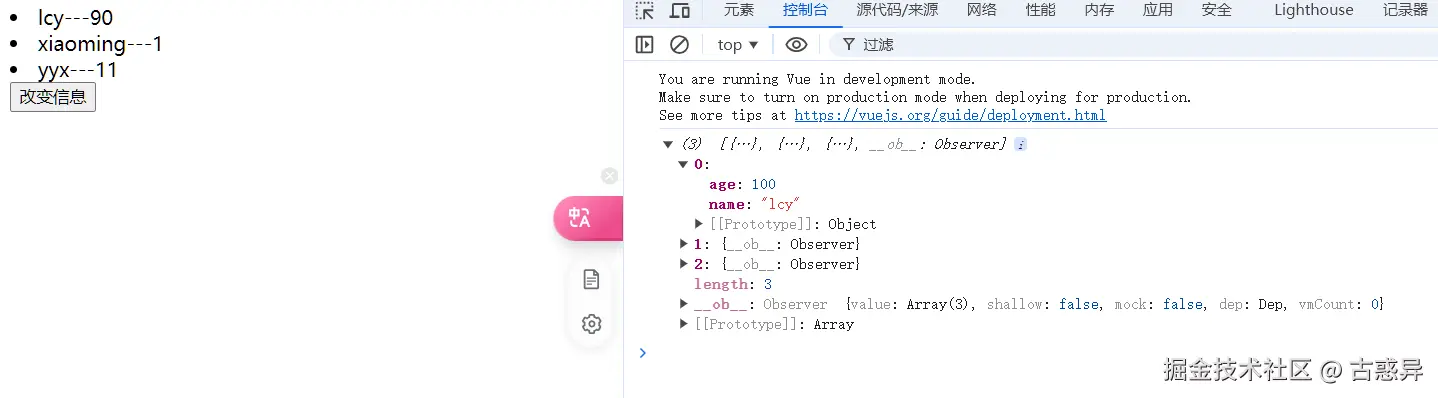
Task: Activate the inspect element picker icon
Action: pos(645,11)
